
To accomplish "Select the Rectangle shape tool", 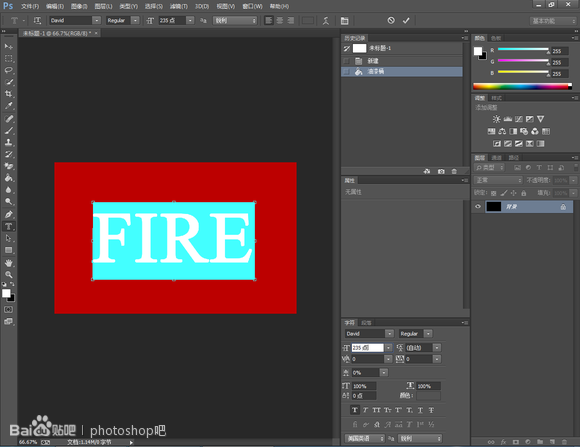I will point(9,250).
